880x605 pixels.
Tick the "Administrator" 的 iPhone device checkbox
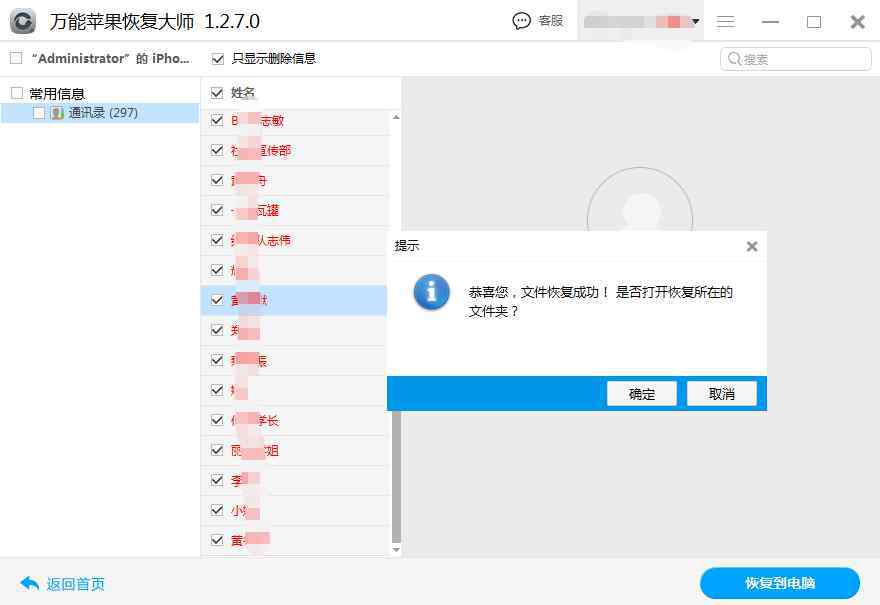tap(16, 58)
